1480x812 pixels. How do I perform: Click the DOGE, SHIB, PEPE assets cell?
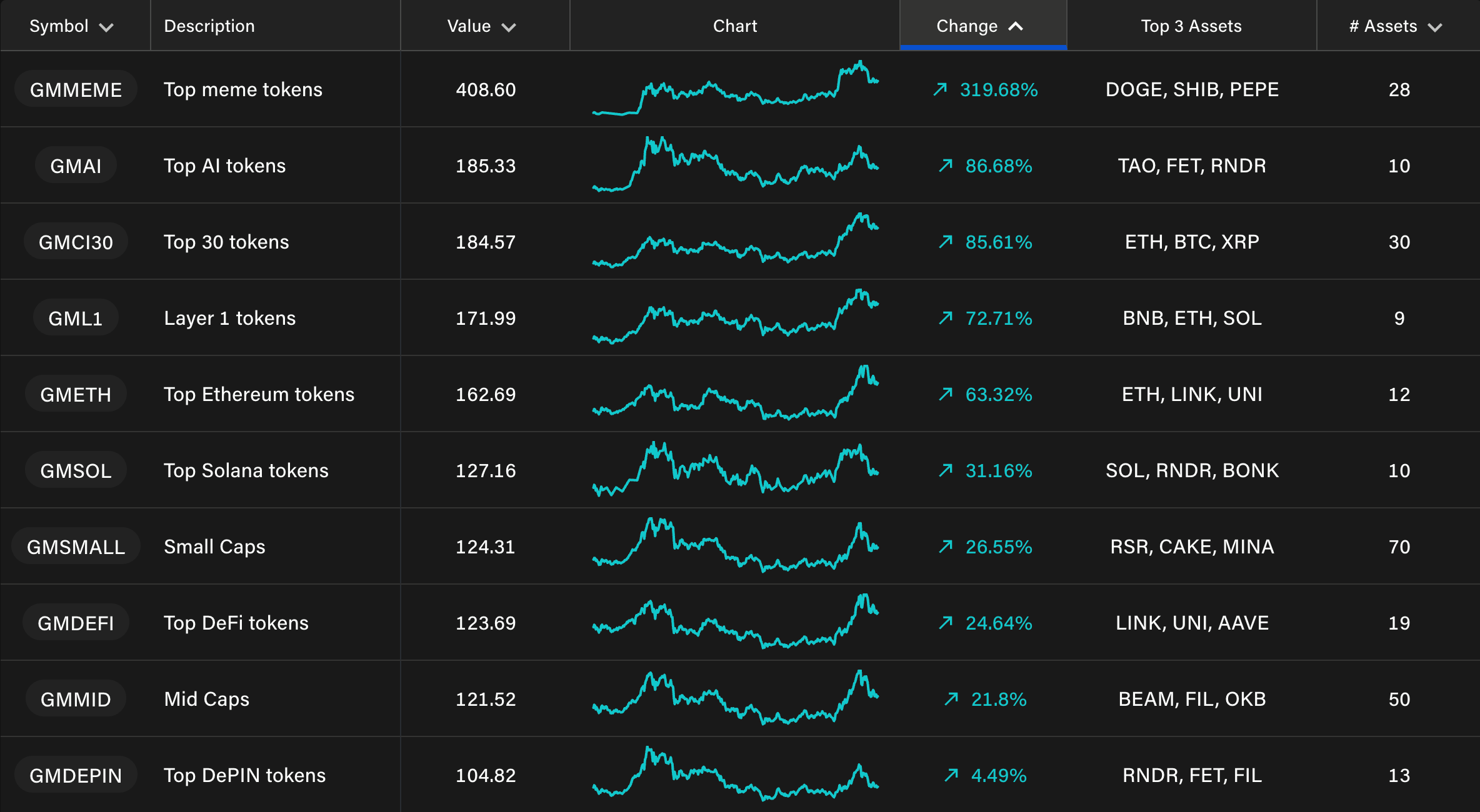[1191, 89]
